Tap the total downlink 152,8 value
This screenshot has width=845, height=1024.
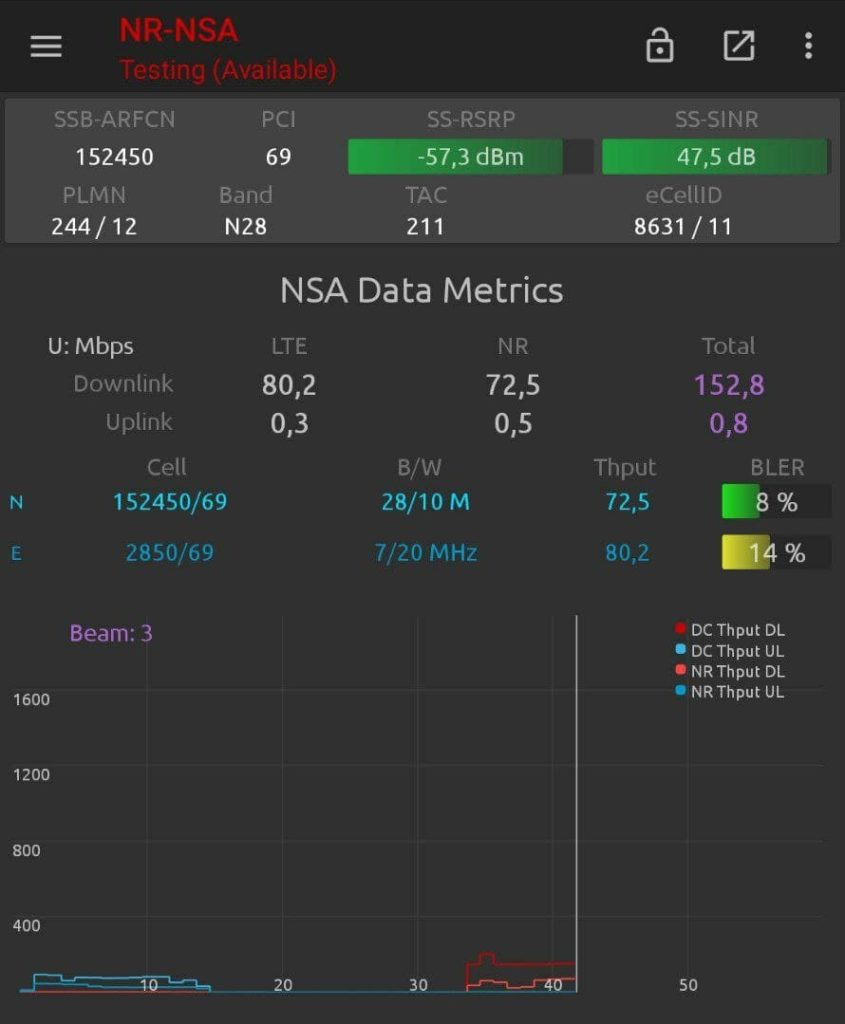click(729, 385)
